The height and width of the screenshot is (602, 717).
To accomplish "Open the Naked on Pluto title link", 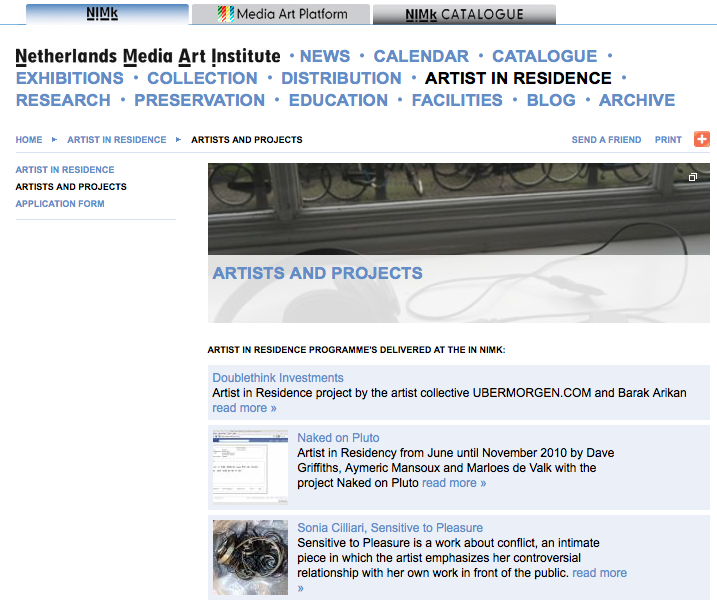I will (x=338, y=437).
